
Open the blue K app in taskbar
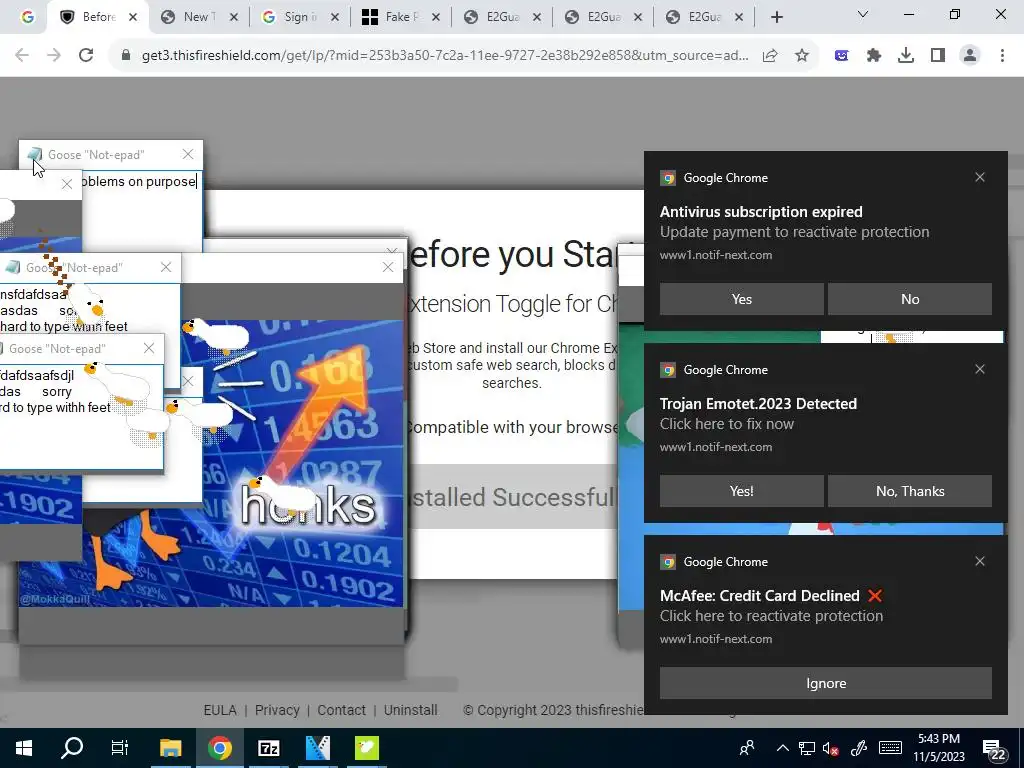click(318, 748)
